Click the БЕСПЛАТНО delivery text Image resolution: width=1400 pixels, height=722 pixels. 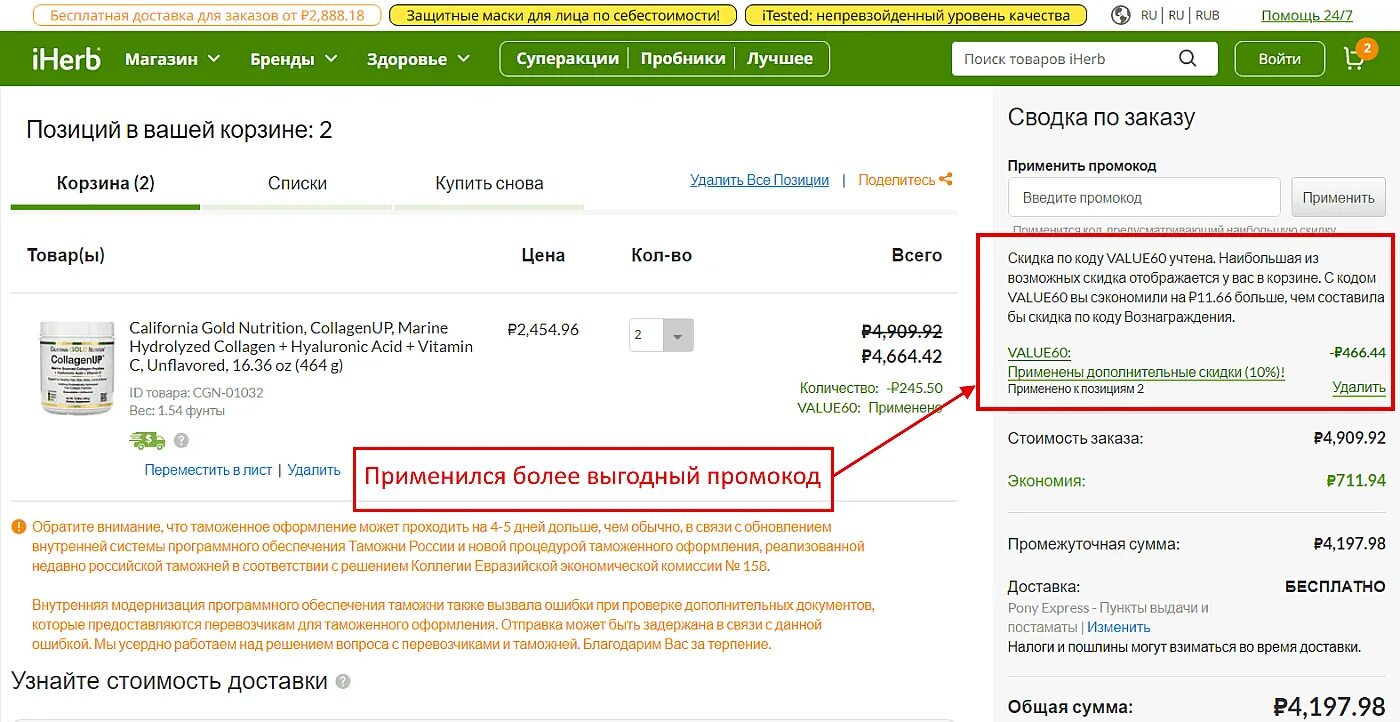[x=1335, y=587]
